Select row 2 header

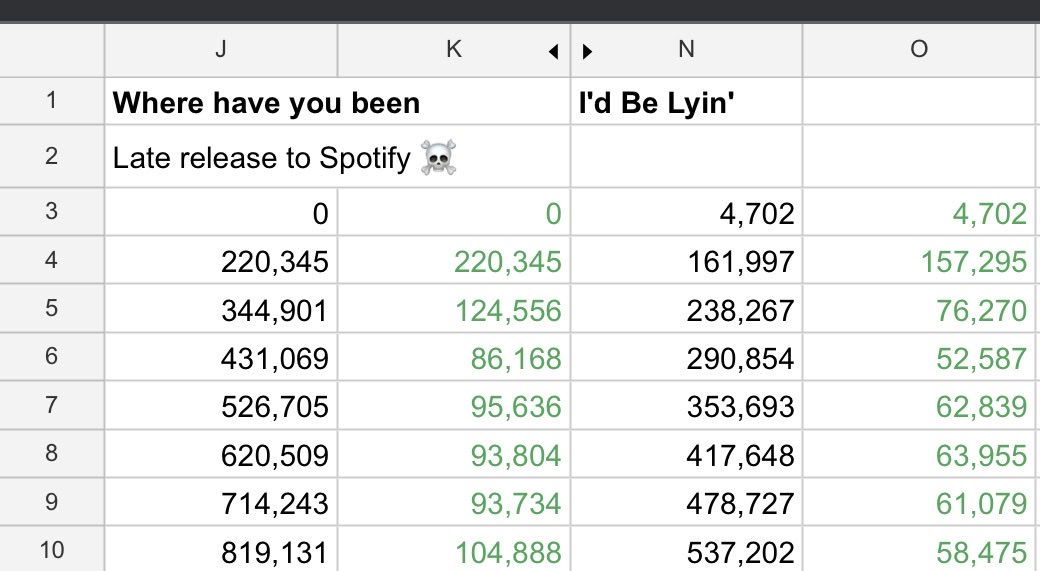point(52,157)
